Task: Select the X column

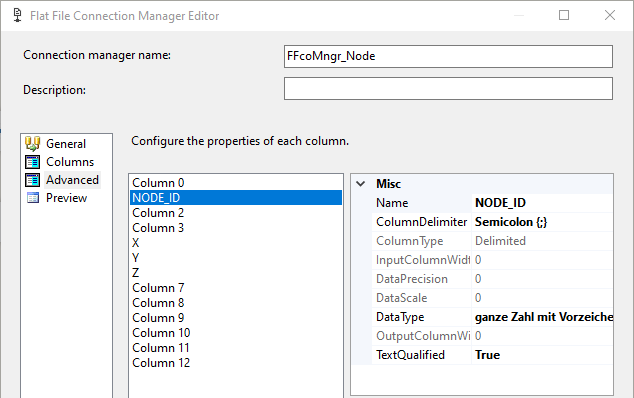Action: pos(236,243)
